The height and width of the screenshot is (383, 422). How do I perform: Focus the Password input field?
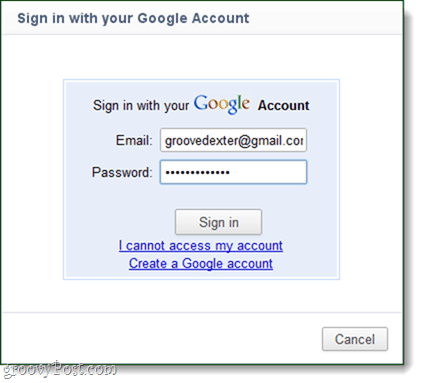(233, 172)
